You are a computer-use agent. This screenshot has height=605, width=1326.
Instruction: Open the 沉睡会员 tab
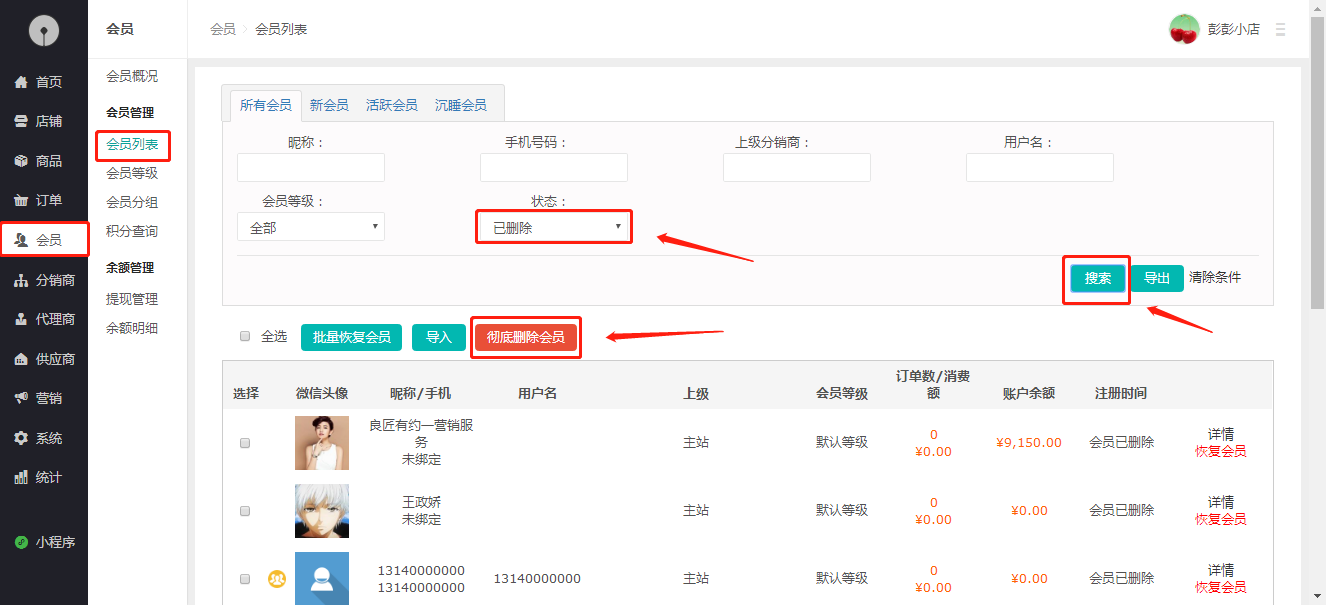pyautogui.click(x=460, y=103)
